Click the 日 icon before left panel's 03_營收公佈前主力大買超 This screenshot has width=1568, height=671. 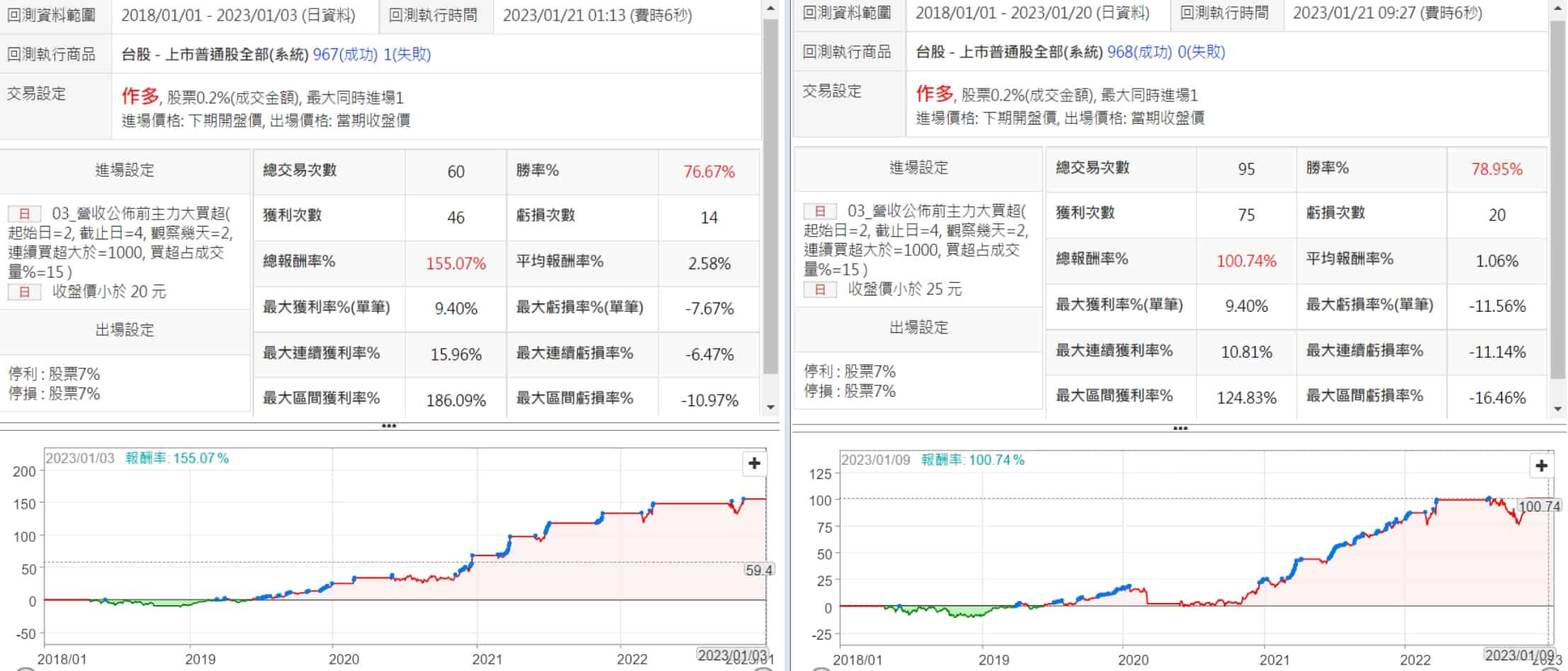point(25,213)
